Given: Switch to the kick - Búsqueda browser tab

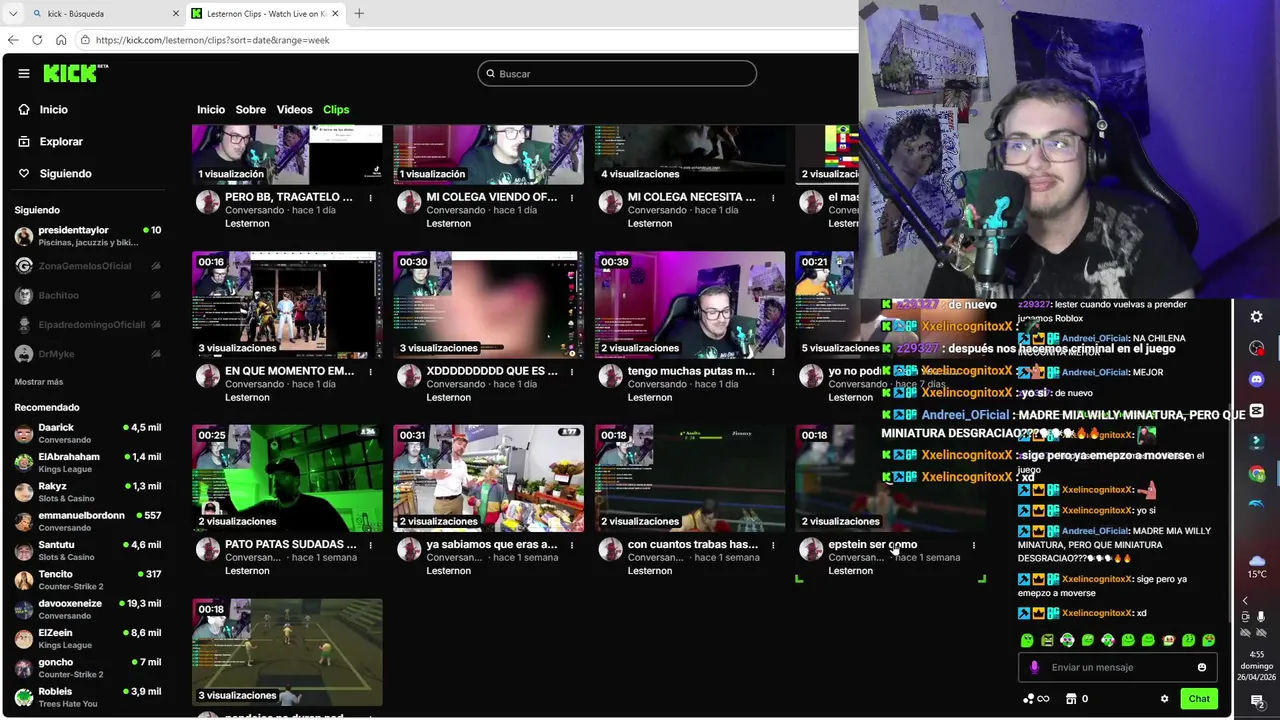Looking at the screenshot, I should (104, 14).
